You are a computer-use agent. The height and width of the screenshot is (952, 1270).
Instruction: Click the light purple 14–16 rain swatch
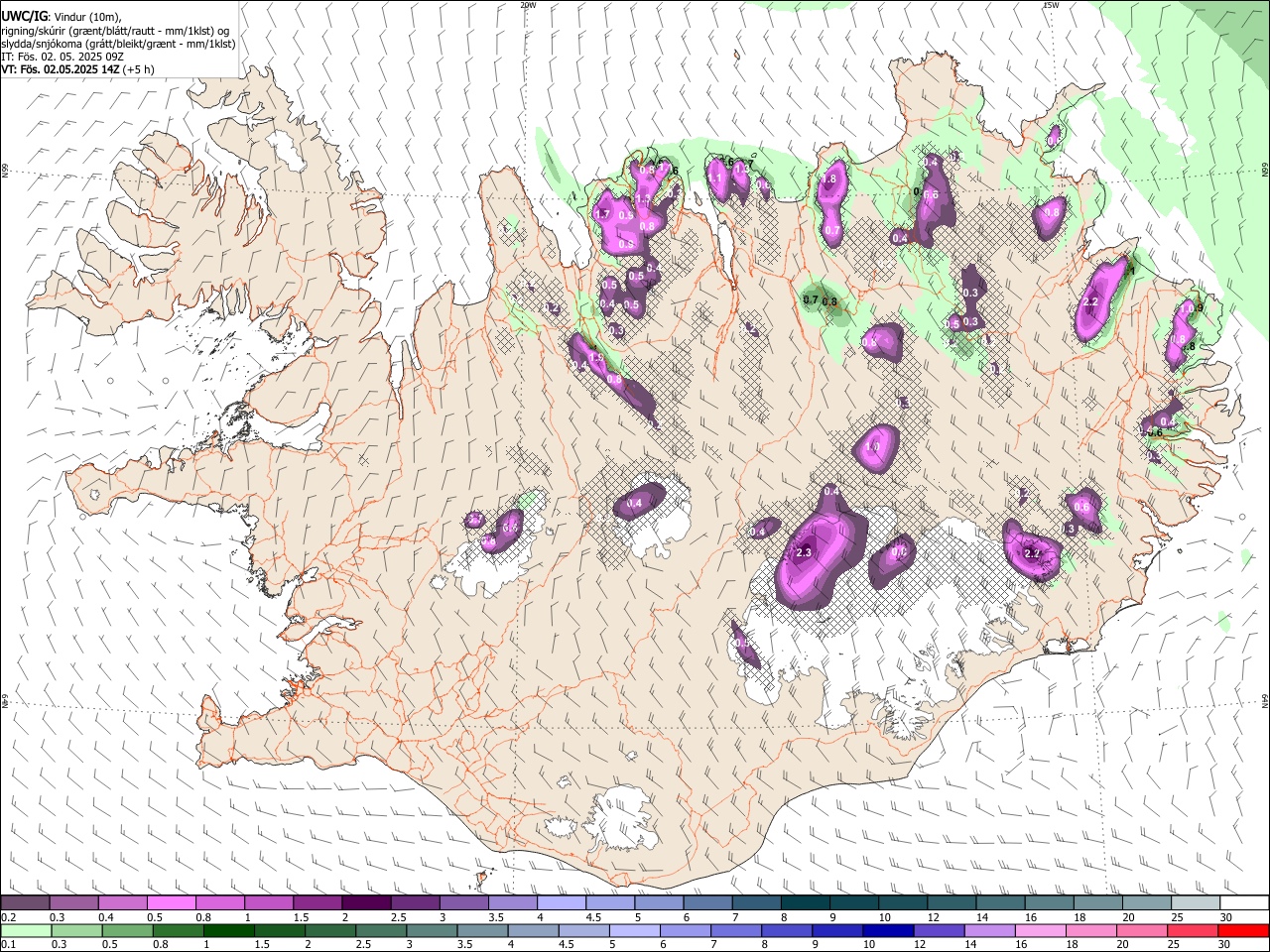990,930
